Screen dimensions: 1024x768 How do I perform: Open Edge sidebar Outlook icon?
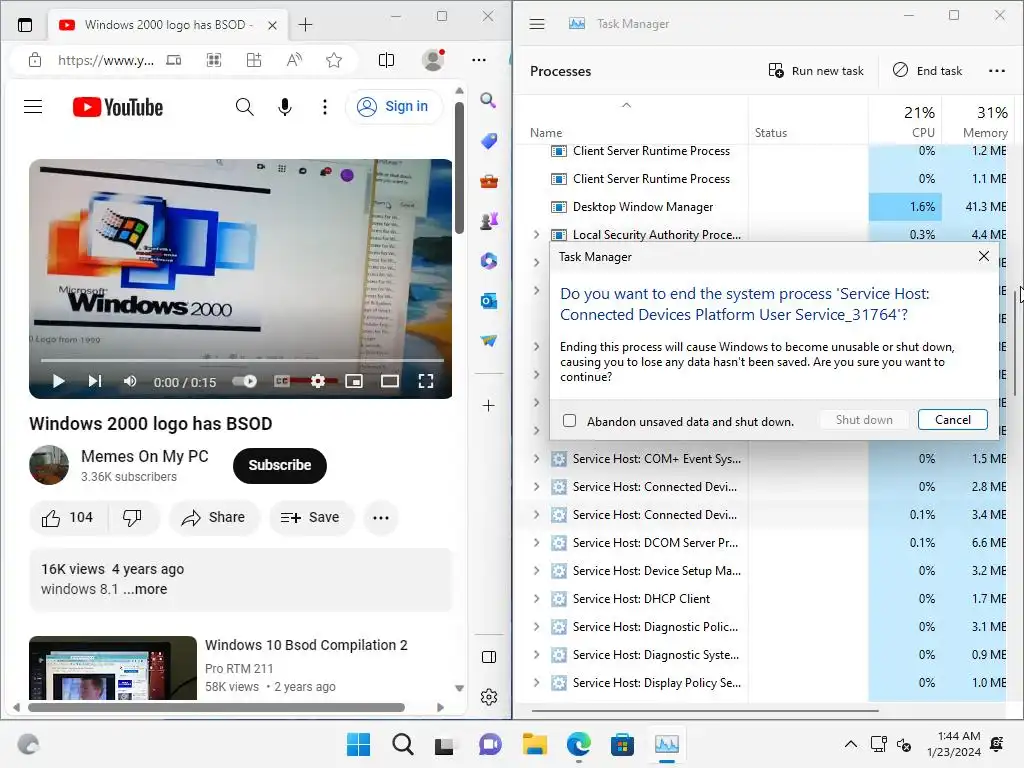pyautogui.click(x=488, y=301)
